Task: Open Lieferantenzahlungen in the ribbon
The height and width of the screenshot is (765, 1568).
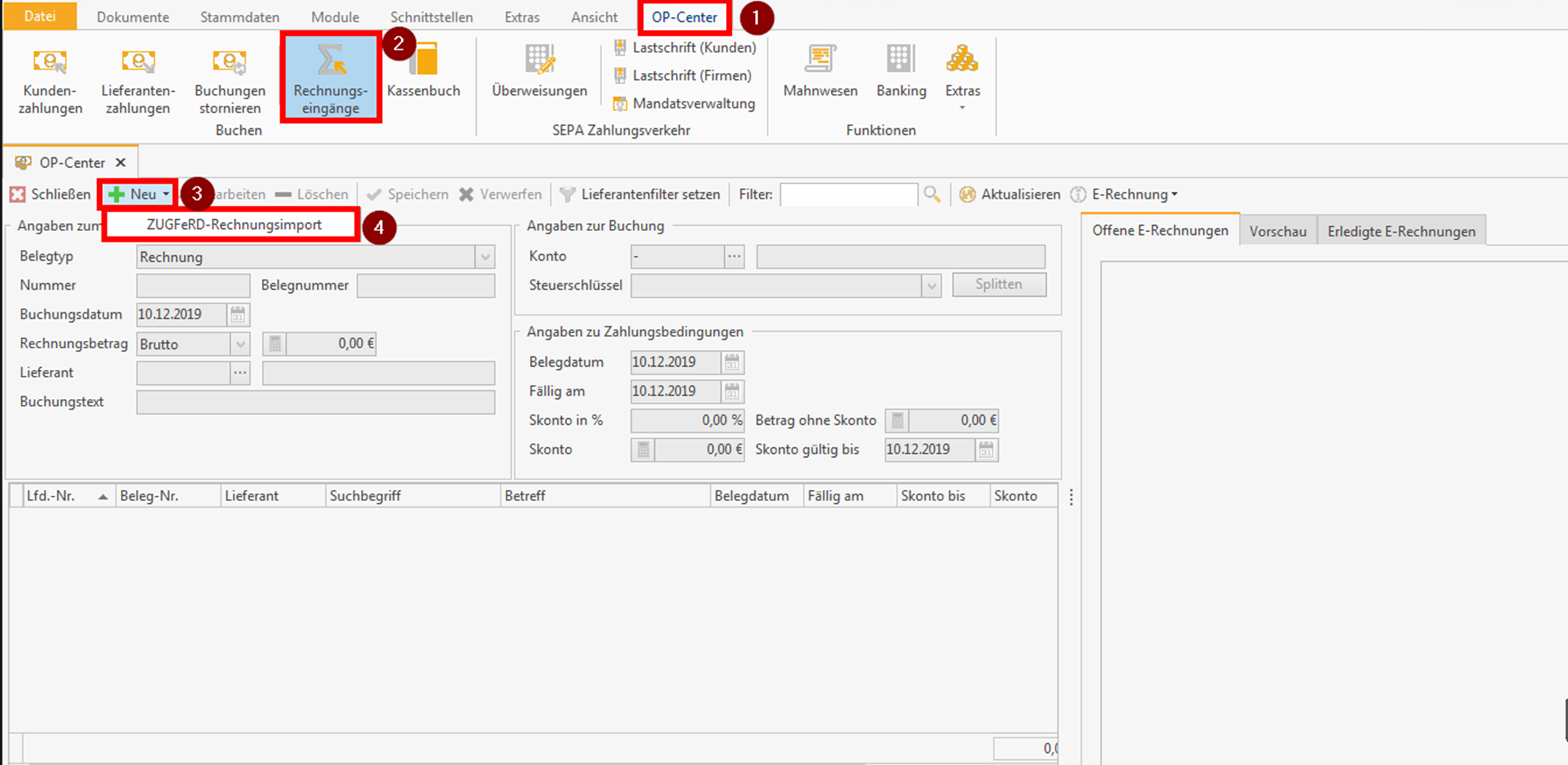Action: point(138,80)
